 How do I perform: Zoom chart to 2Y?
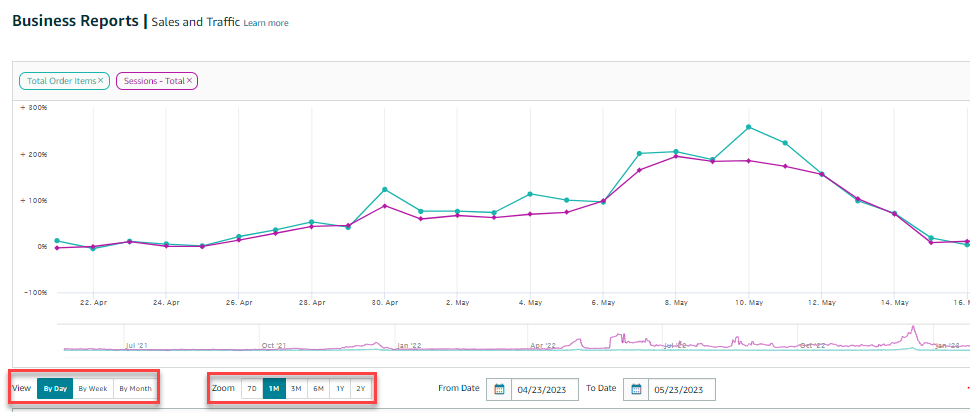coord(361,389)
